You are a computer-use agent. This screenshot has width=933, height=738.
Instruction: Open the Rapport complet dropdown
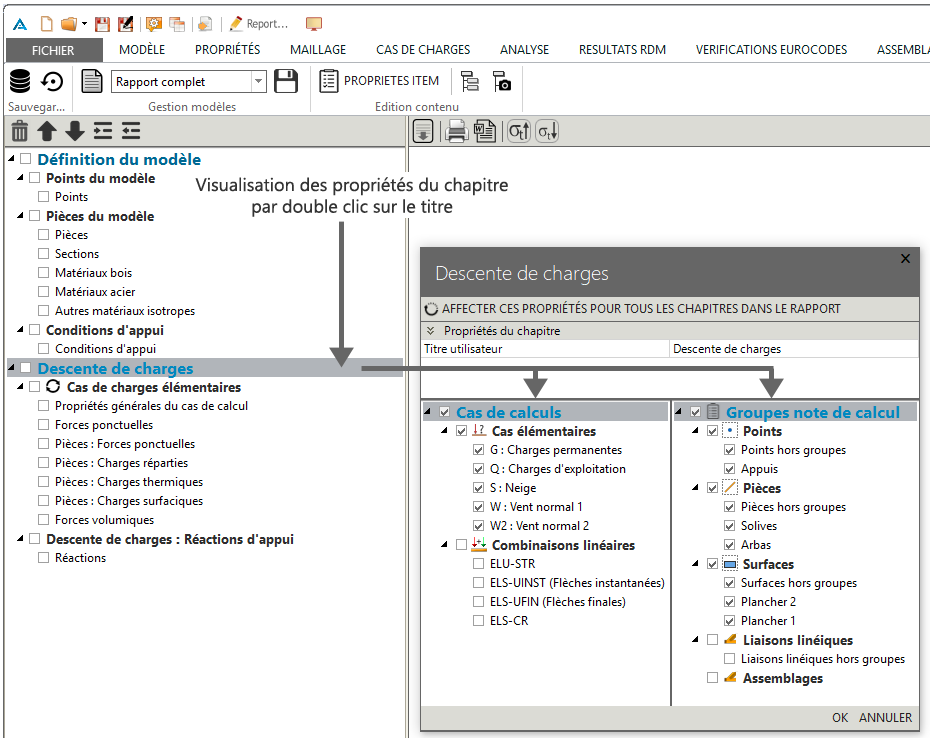pos(258,82)
